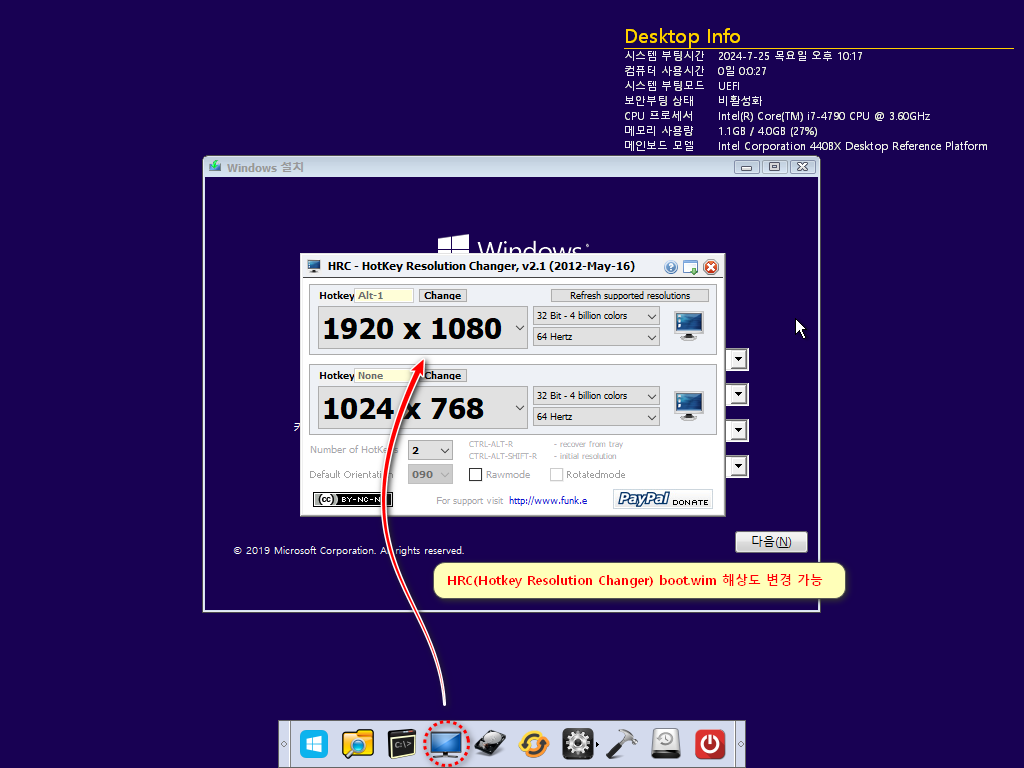The image size is (1024, 768).
Task: Open the gear settings icon in the dock
Action: click(x=578, y=744)
